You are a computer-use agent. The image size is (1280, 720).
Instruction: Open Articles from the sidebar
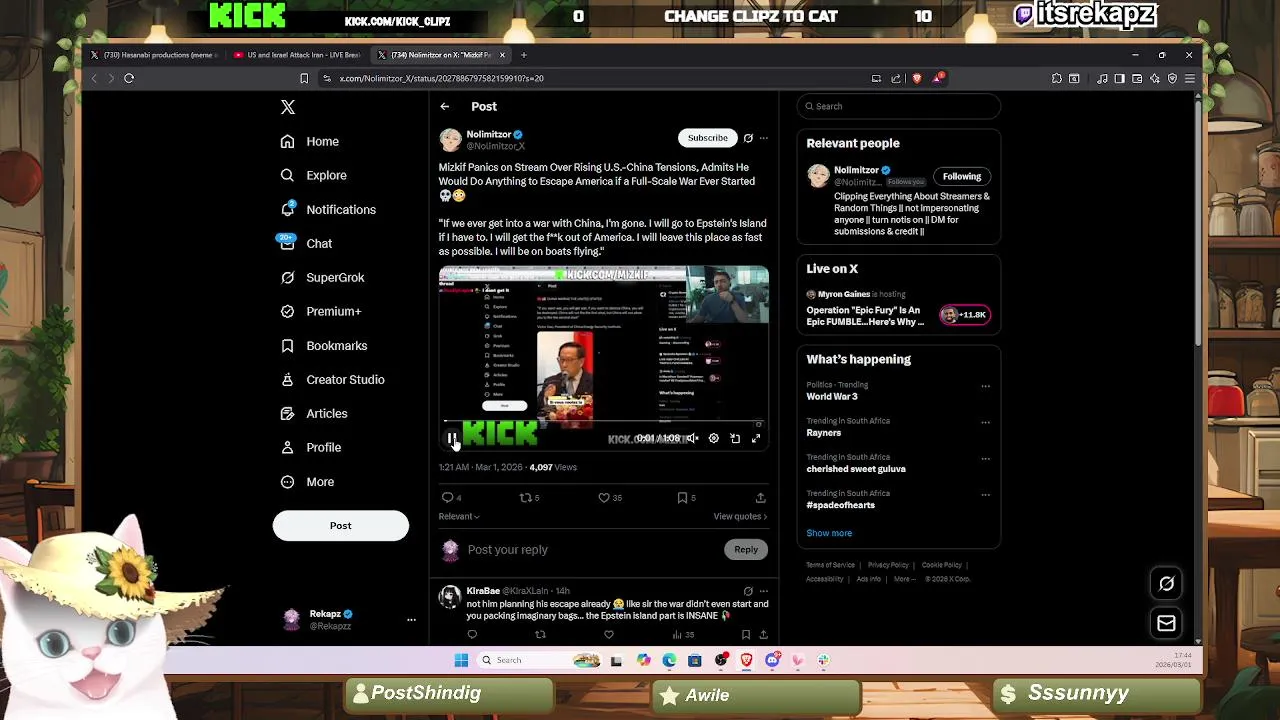pos(313,413)
